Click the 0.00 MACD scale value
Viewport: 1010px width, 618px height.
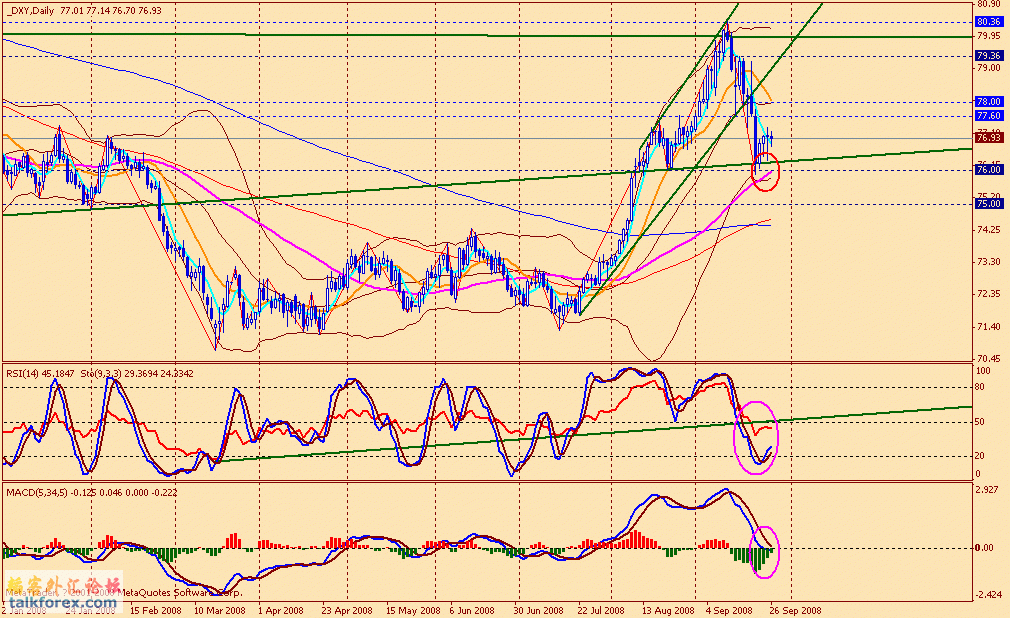tap(984, 548)
